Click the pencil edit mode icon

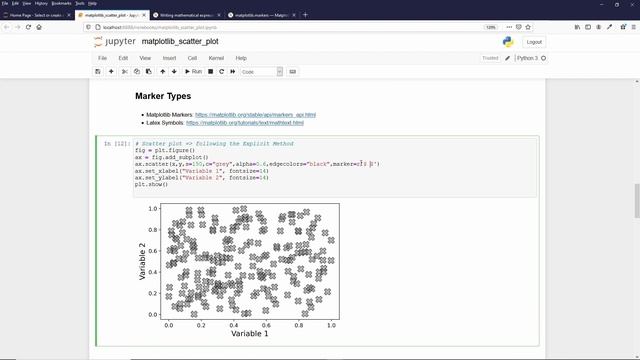pos(507,58)
